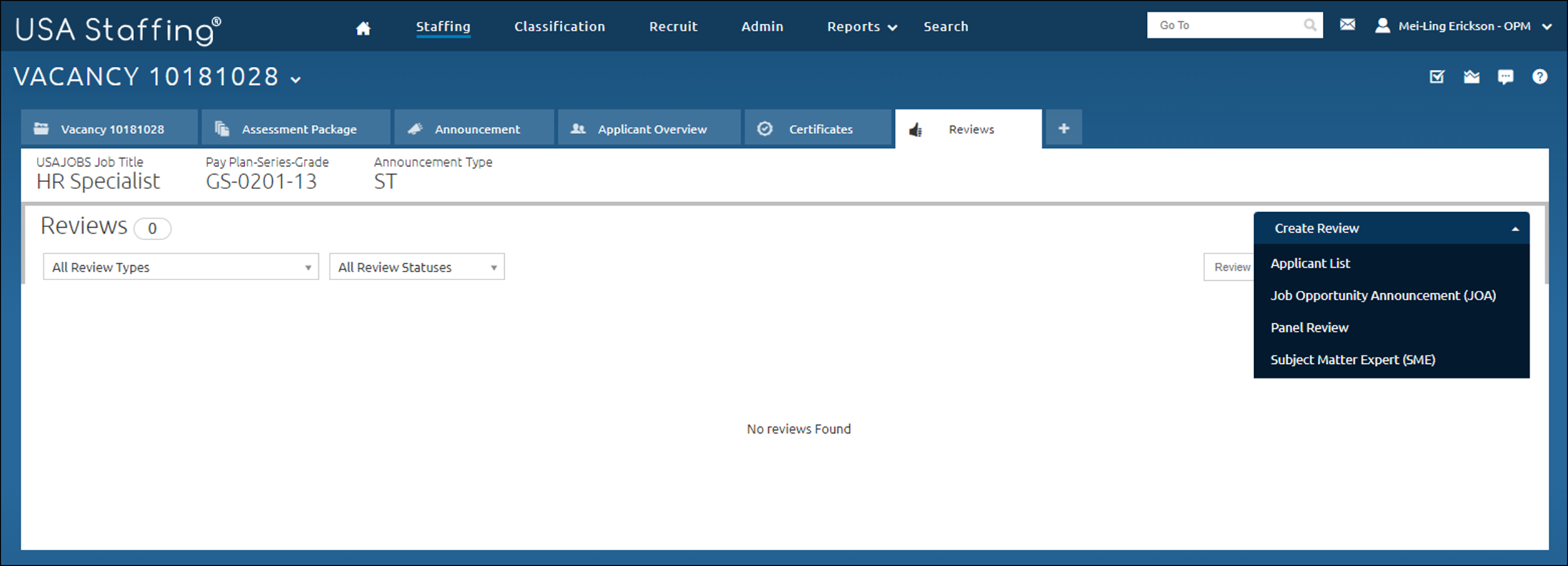Open the Search menu item

click(946, 26)
